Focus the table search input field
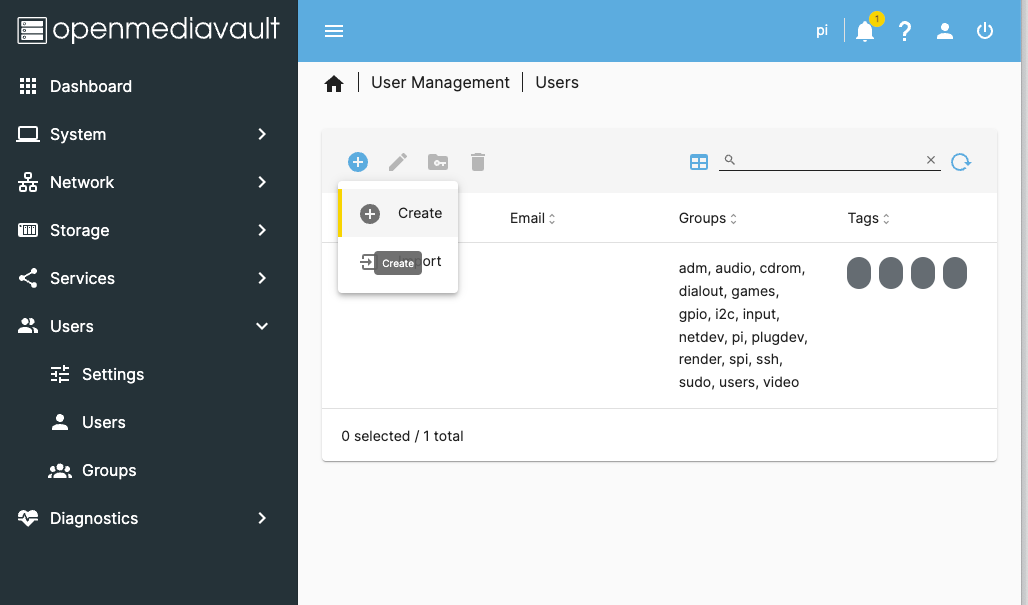Viewport: 1028px width, 605px height. click(x=829, y=160)
